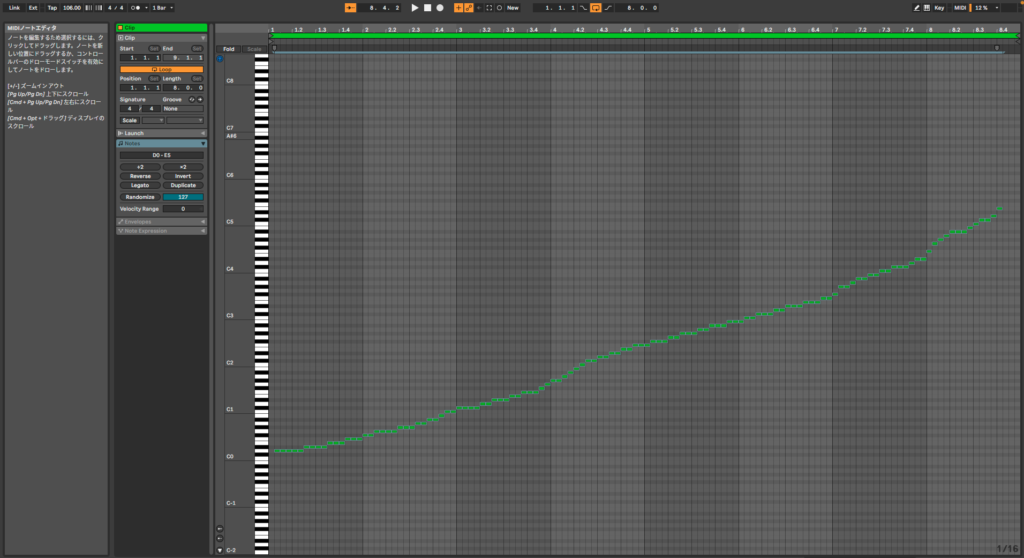The width and height of the screenshot is (1024, 558).
Task: Click the Reverse notes button
Action: [x=140, y=176]
